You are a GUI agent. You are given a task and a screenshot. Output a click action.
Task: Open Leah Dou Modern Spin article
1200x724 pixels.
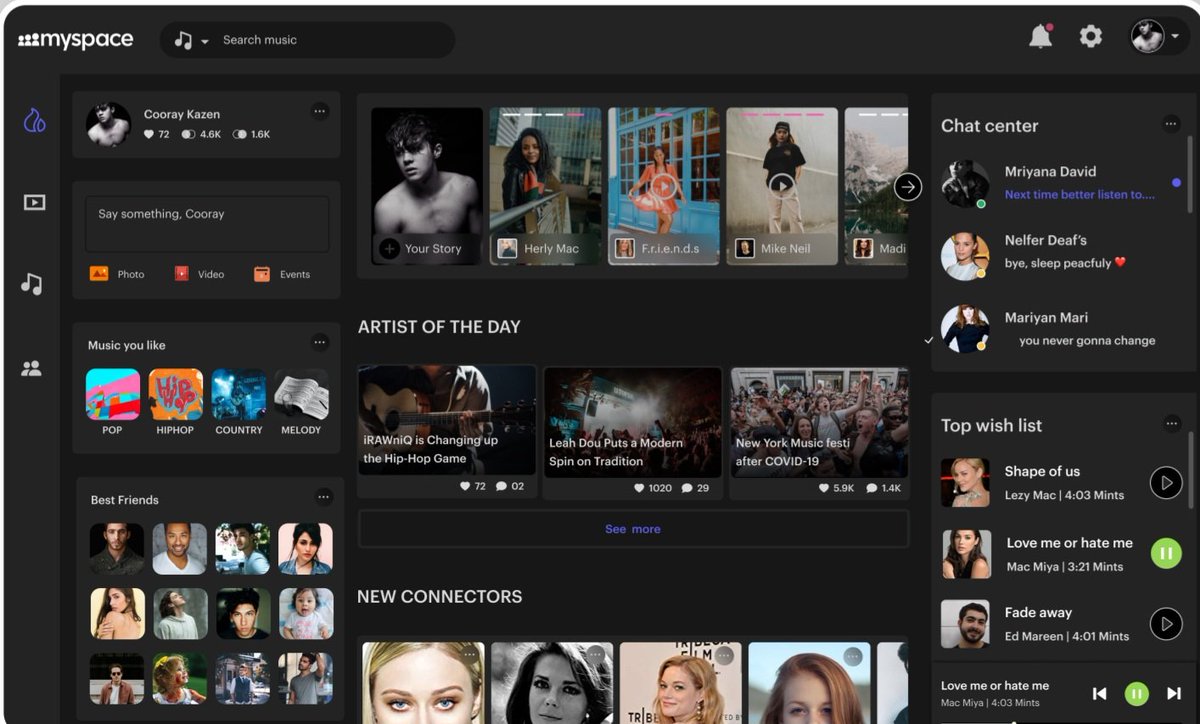tap(632, 422)
